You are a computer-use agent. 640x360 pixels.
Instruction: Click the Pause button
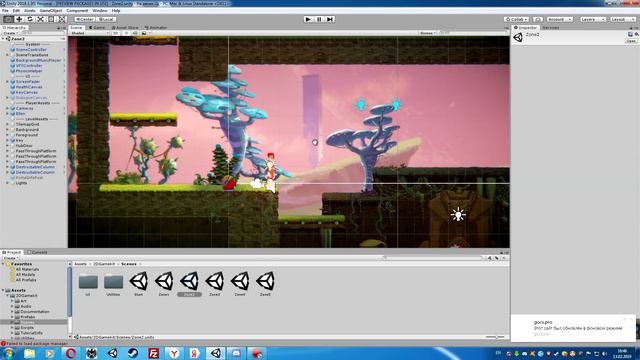coord(319,19)
